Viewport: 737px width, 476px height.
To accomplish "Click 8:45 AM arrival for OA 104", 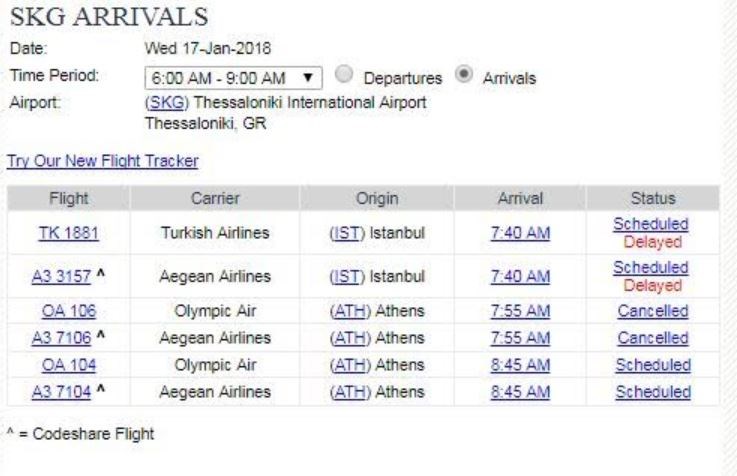I will click(525, 364).
